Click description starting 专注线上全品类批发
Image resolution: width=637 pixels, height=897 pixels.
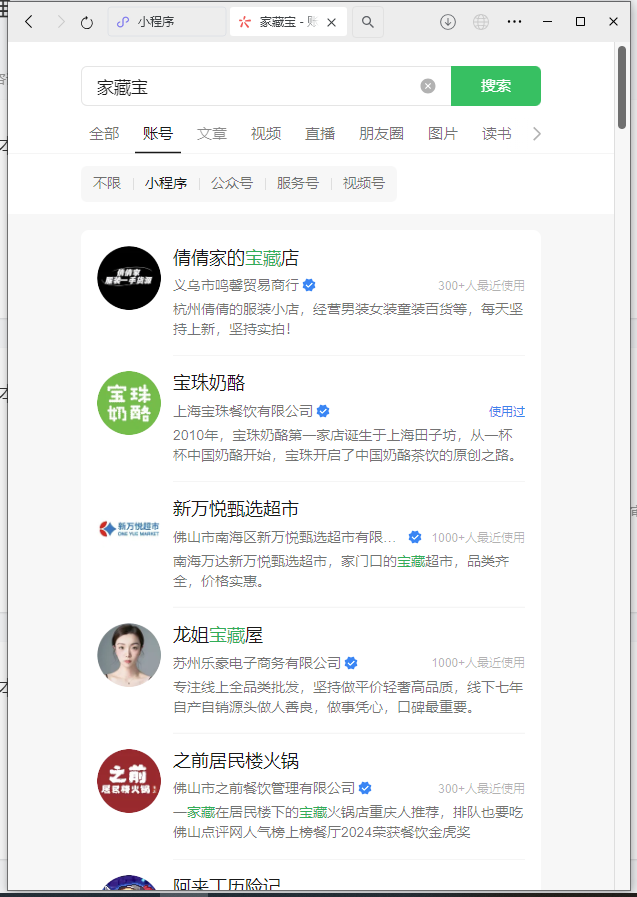click(x=348, y=697)
